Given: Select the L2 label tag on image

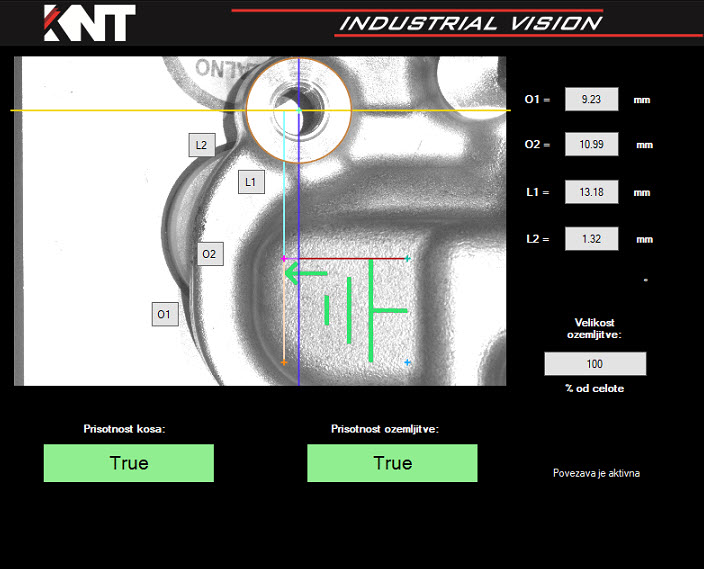Looking at the screenshot, I should (201, 145).
